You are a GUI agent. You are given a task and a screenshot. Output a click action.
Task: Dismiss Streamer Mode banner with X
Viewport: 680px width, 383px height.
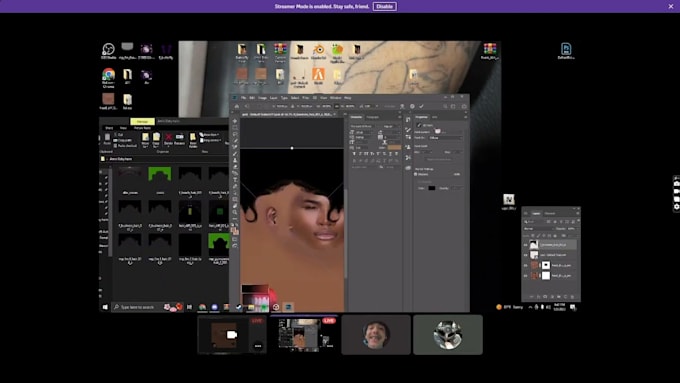pos(671,7)
